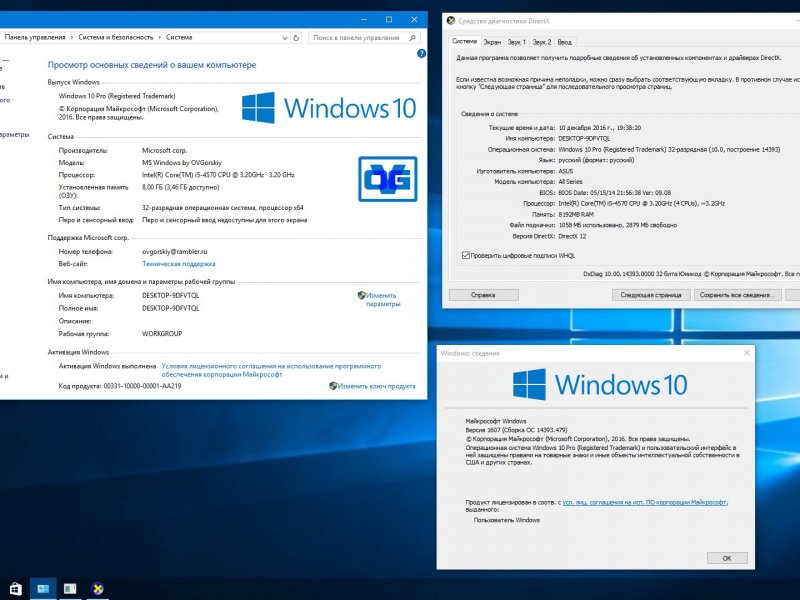This screenshot has height=600, width=800.
Task: Toggle Проверить цифровые подписи WHQL checkbox
Action: 465,255
